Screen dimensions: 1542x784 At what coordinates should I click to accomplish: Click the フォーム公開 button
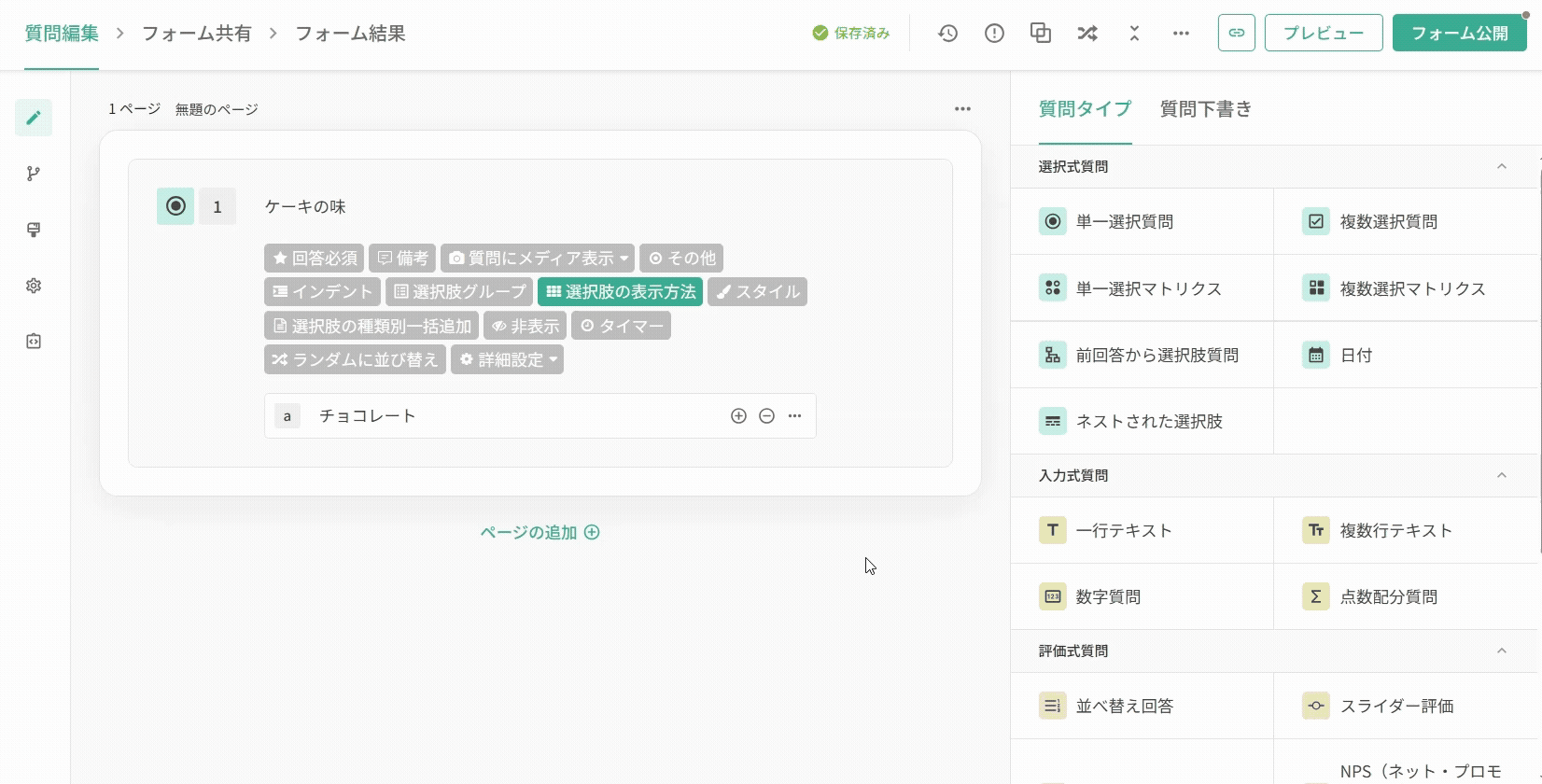[1460, 33]
